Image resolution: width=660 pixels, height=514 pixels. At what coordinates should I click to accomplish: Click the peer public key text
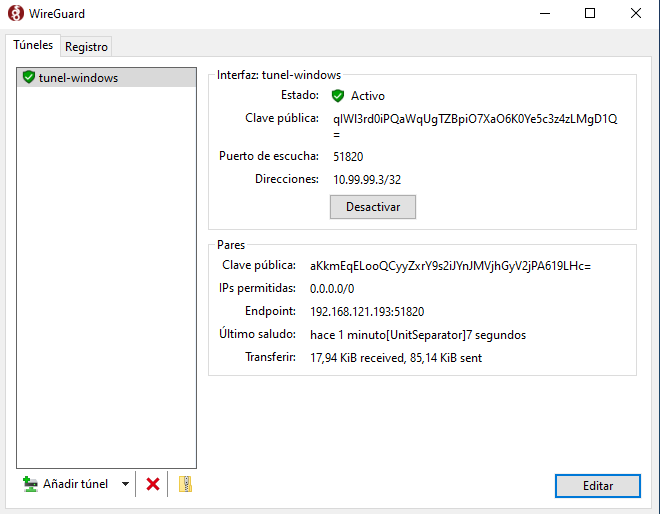(x=450, y=266)
